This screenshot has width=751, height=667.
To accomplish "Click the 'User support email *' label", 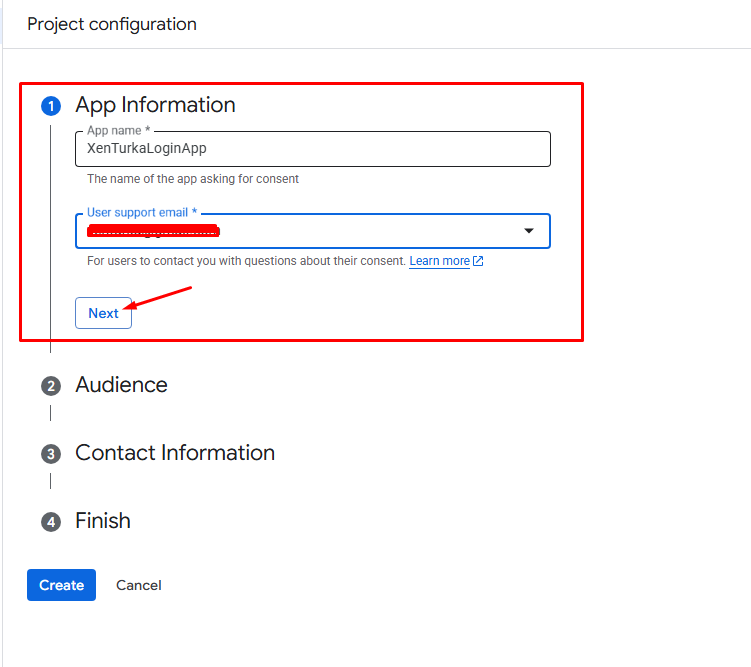I will [x=142, y=212].
